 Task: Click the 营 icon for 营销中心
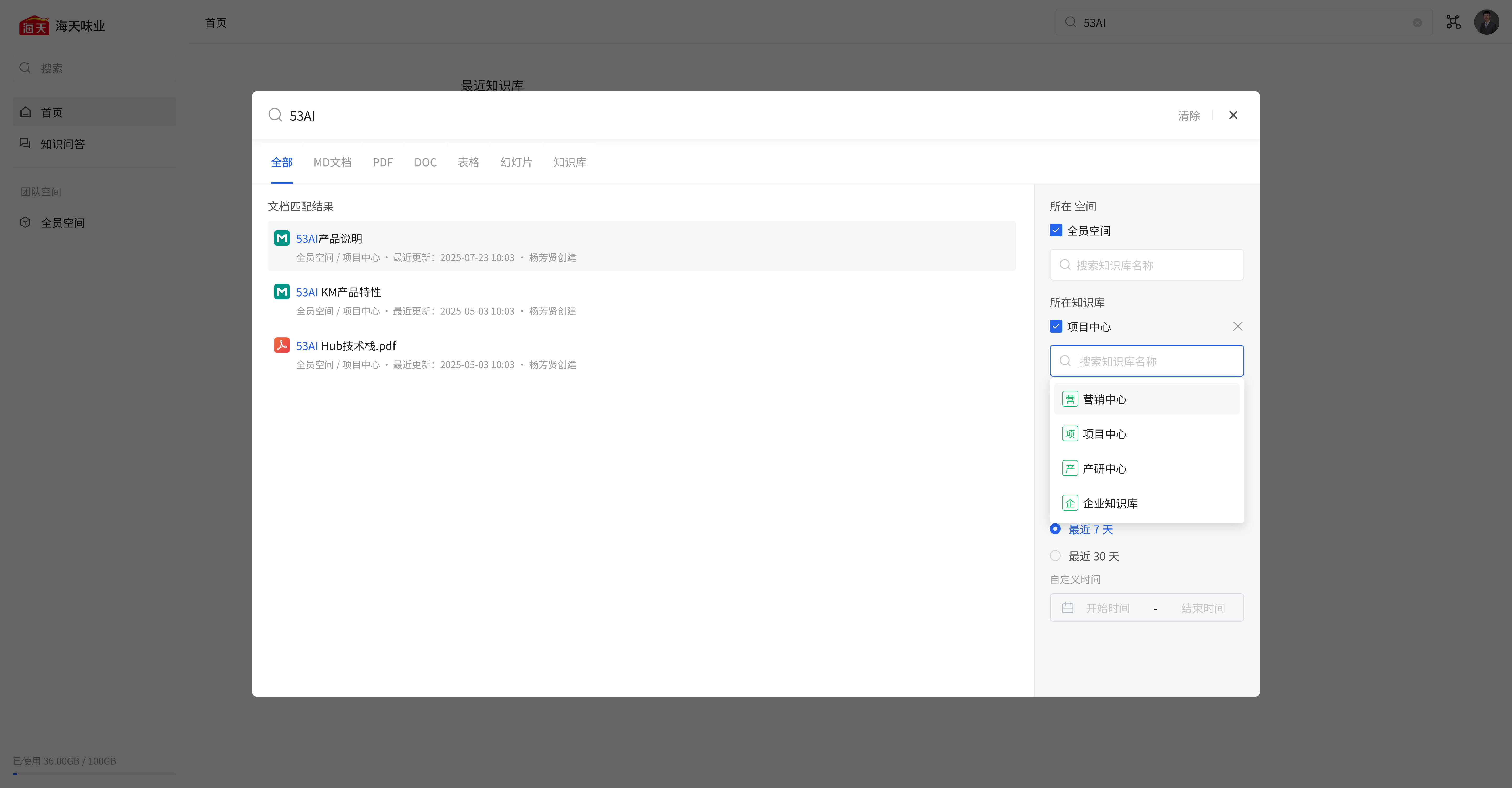coord(1069,399)
